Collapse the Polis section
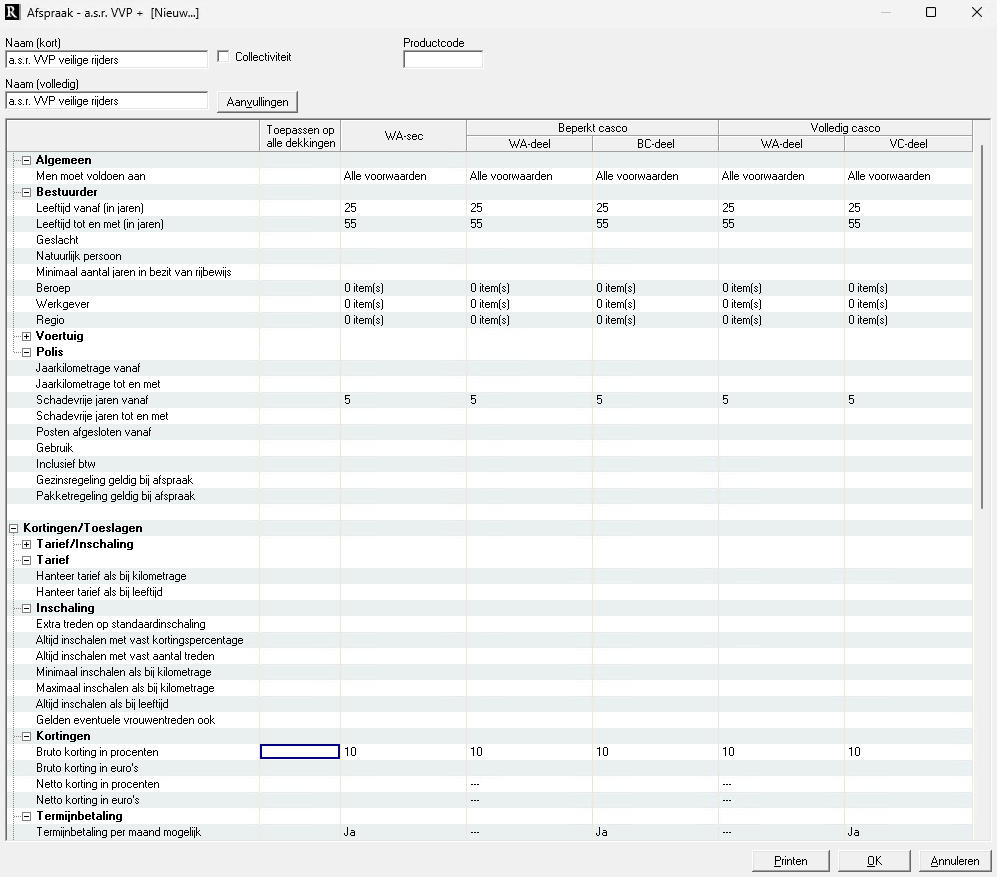The height and width of the screenshot is (877, 997). tap(27, 352)
